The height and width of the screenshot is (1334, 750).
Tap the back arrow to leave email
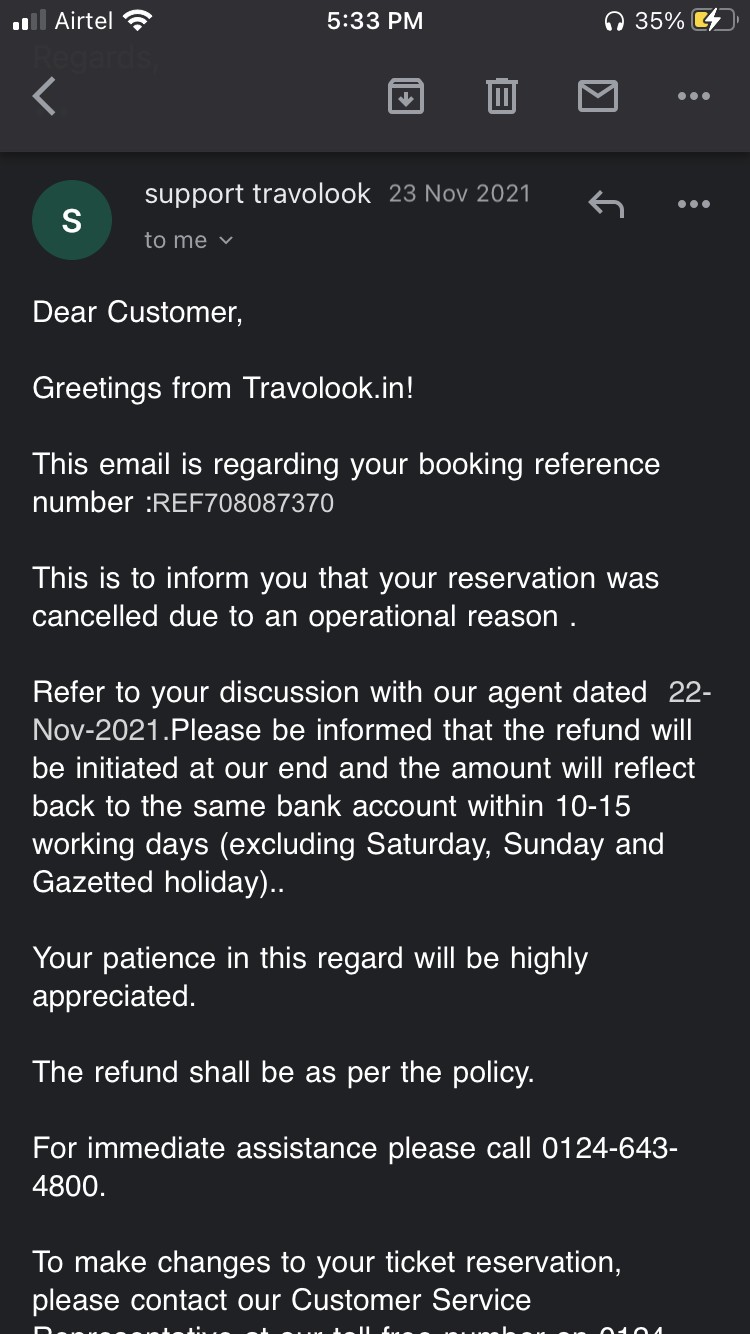(45, 97)
